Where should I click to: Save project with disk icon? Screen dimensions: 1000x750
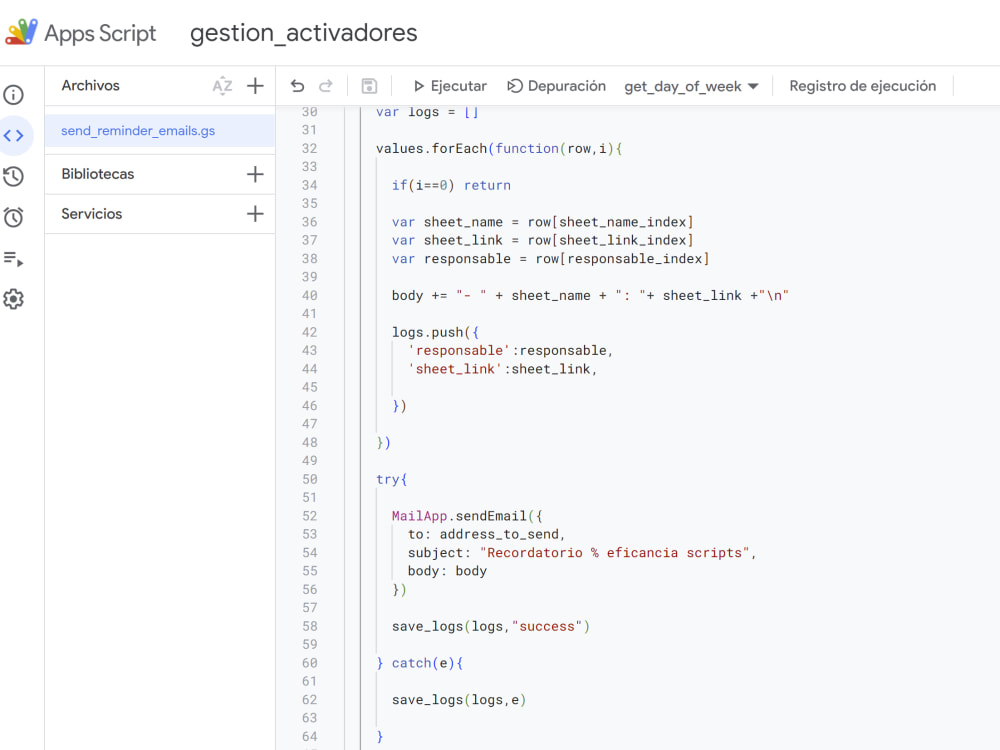pyautogui.click(x=369, y=85)
